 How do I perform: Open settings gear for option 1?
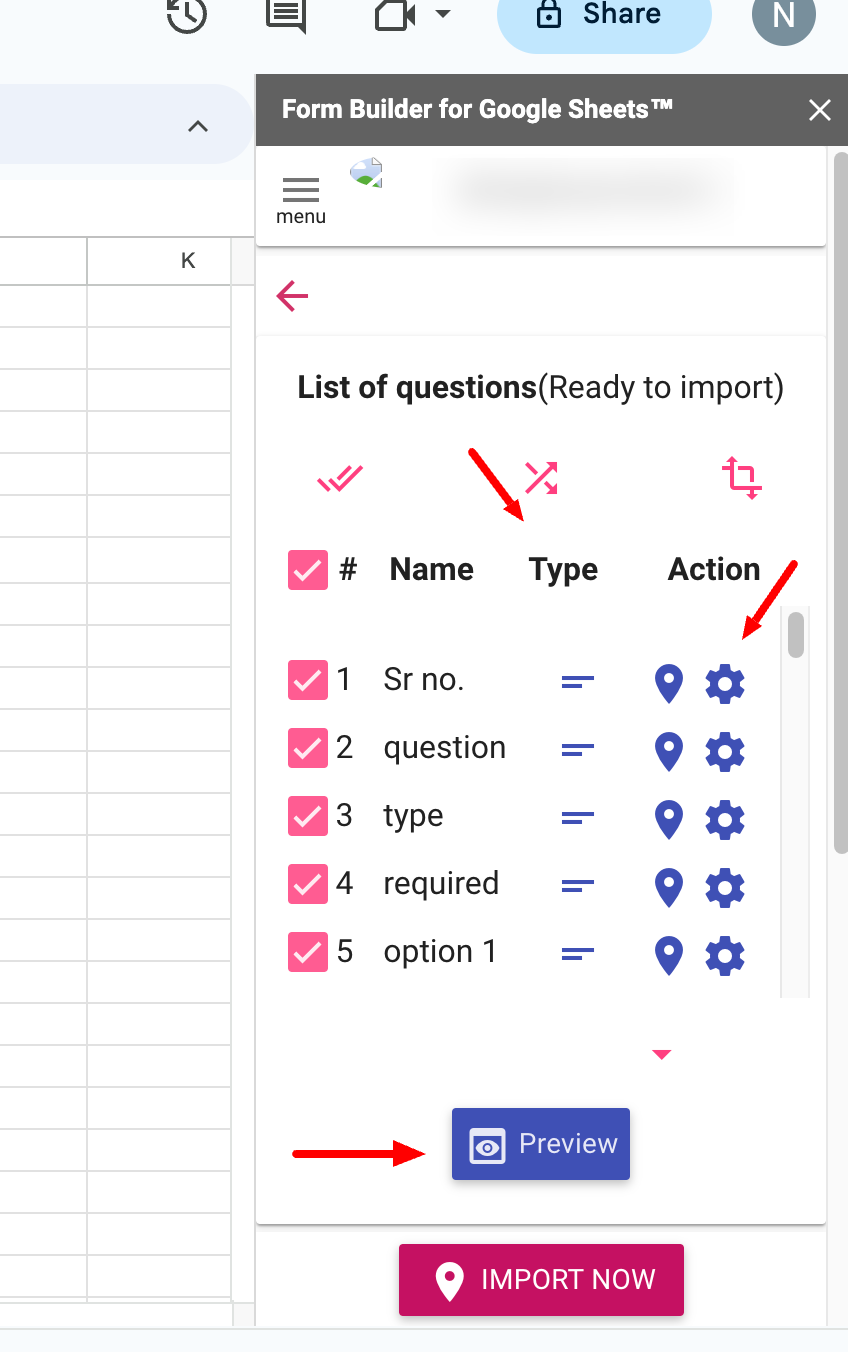[725, 956]
